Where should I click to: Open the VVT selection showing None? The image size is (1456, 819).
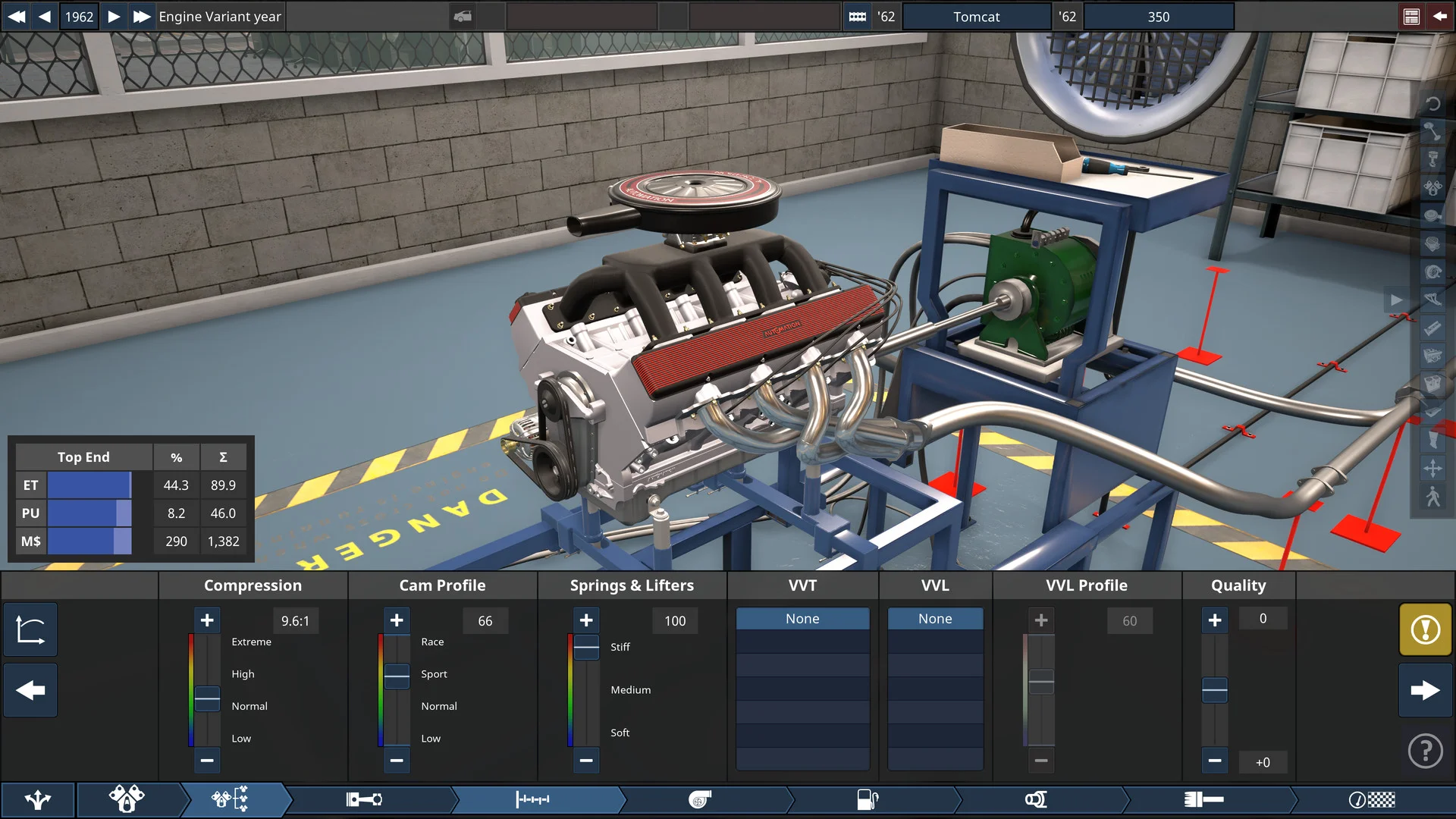[x=802, y=618]
